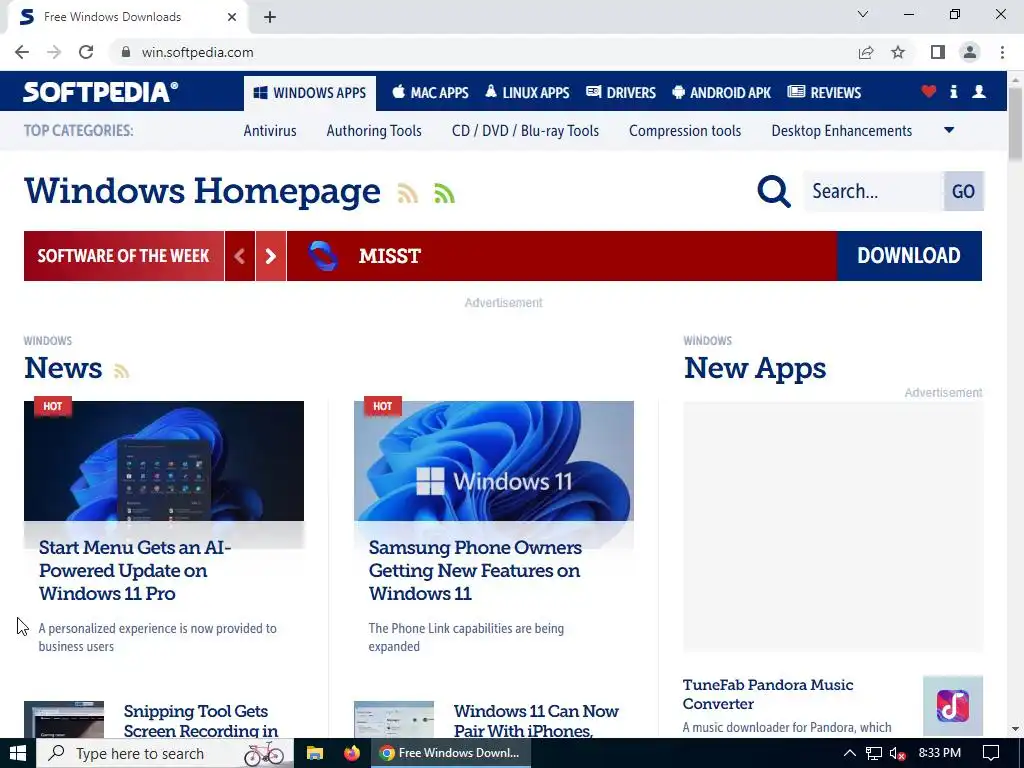Click the page vertical scrollbar thumb
The height and width of the screenshot is (768, 1024).
[1015, 123]
